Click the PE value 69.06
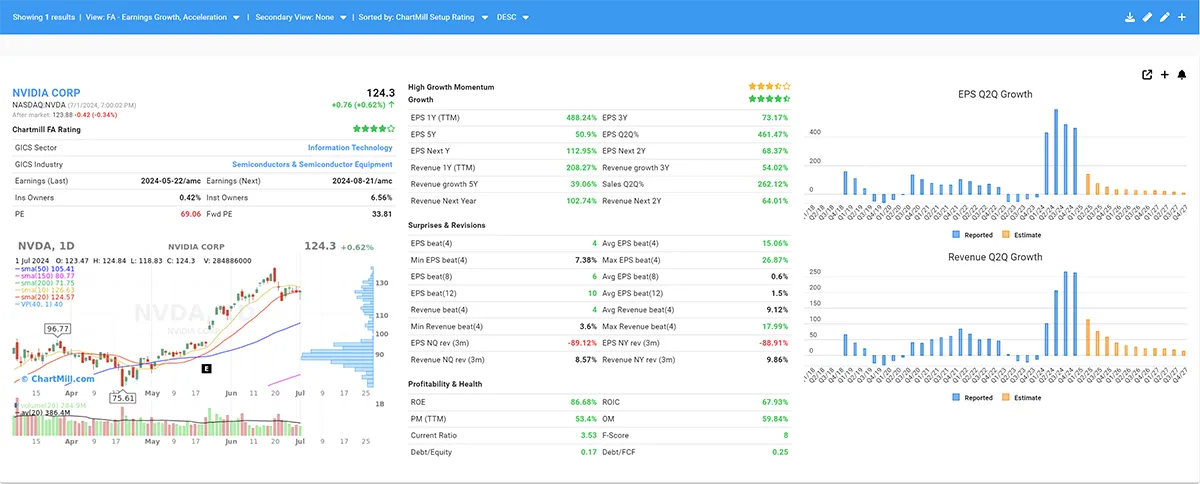 coord(191,213)
